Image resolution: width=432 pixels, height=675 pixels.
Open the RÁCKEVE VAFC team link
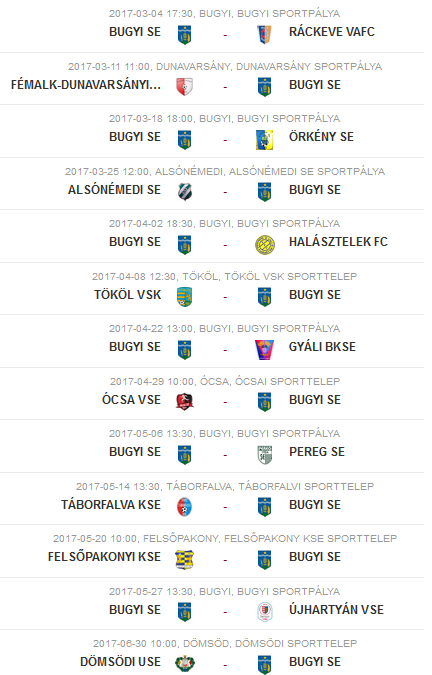point(332,32)
